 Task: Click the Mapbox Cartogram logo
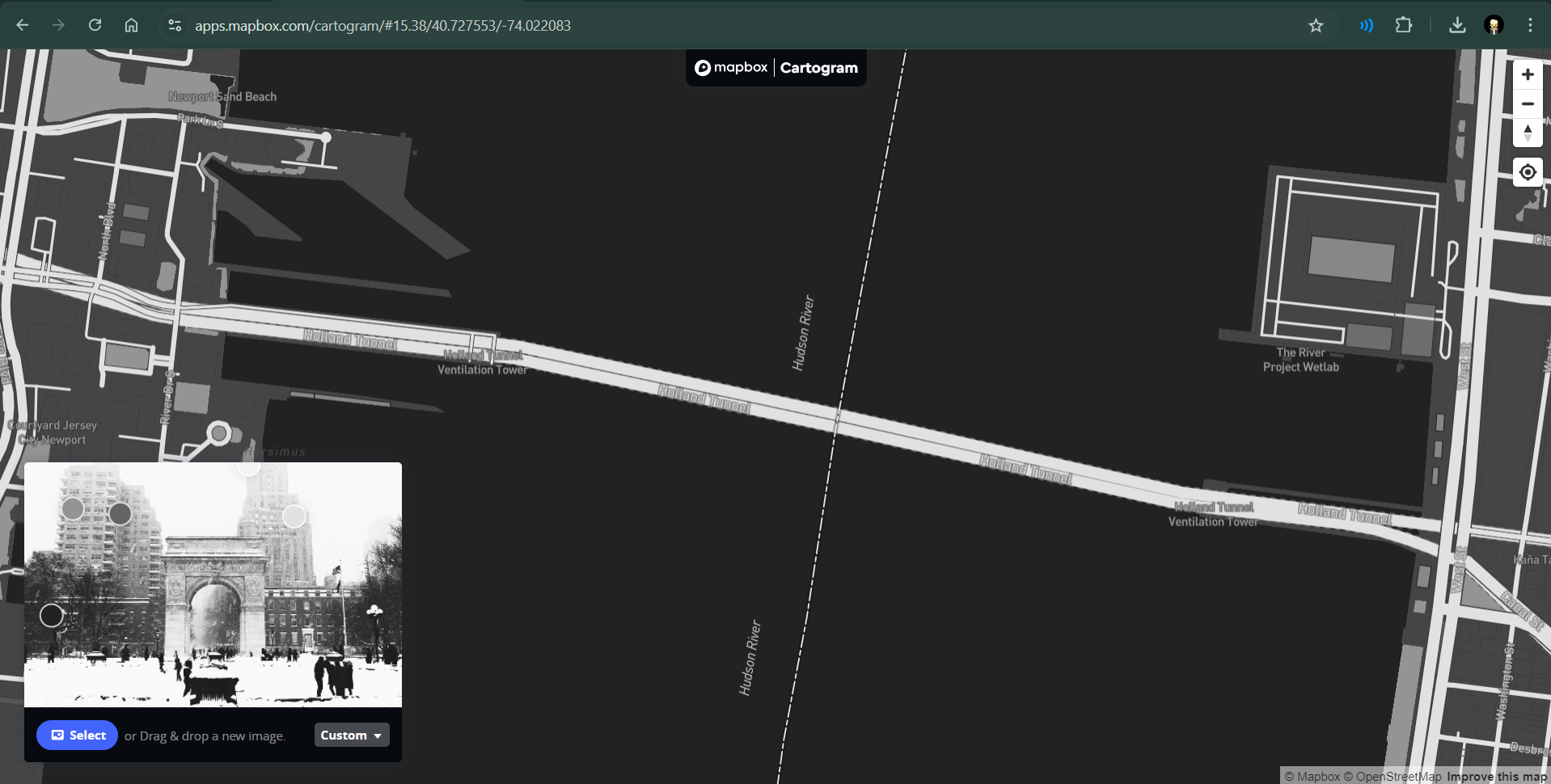pyautogui.click(x=775, y=67)
